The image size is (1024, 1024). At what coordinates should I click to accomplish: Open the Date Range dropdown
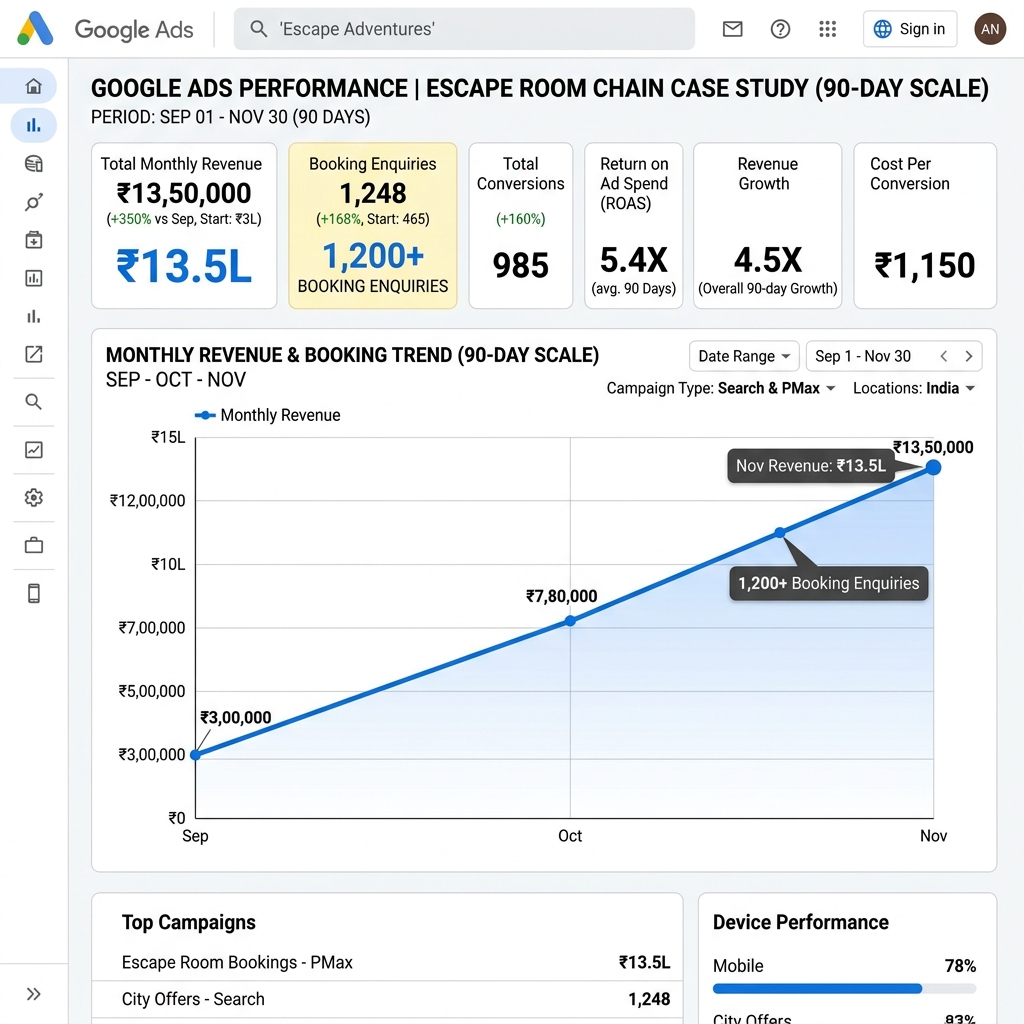(744, 356)
